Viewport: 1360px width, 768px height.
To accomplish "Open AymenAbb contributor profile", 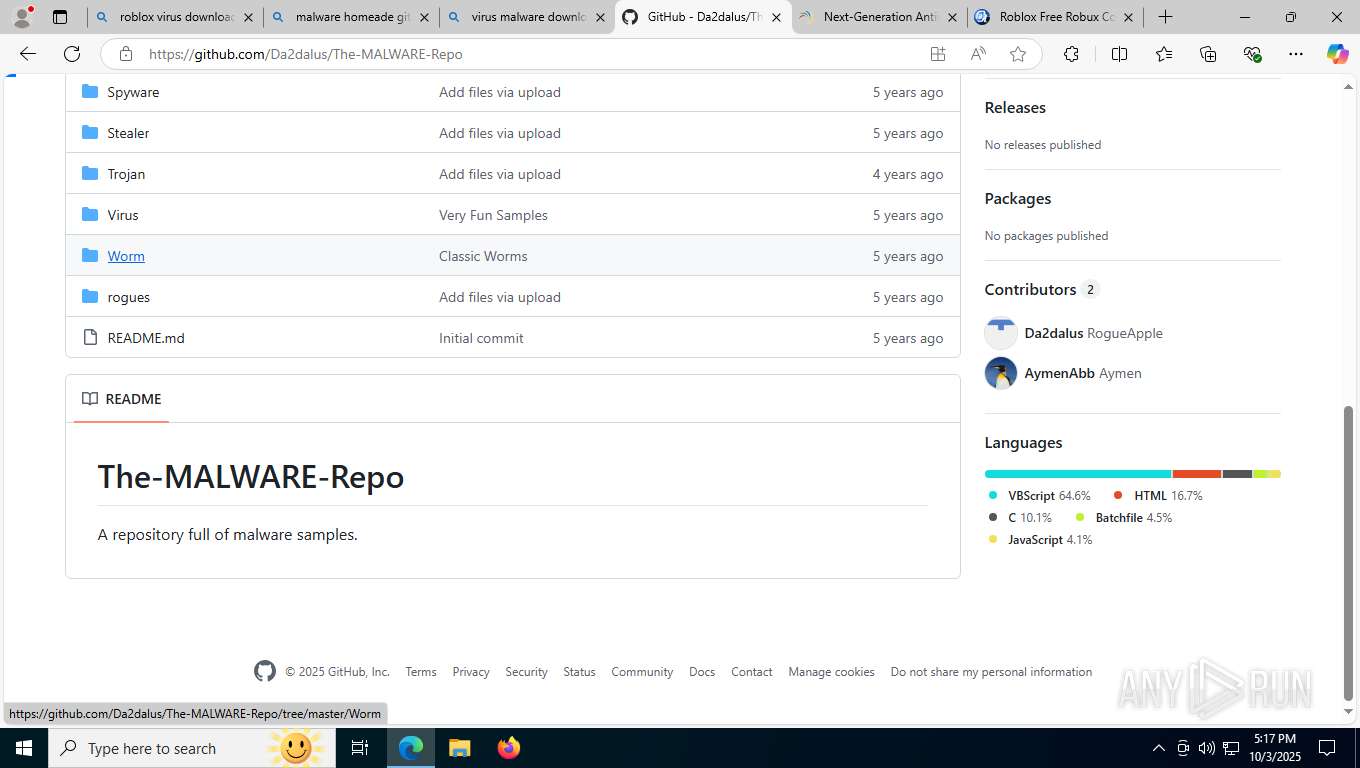I will (x=1059, y=373).
